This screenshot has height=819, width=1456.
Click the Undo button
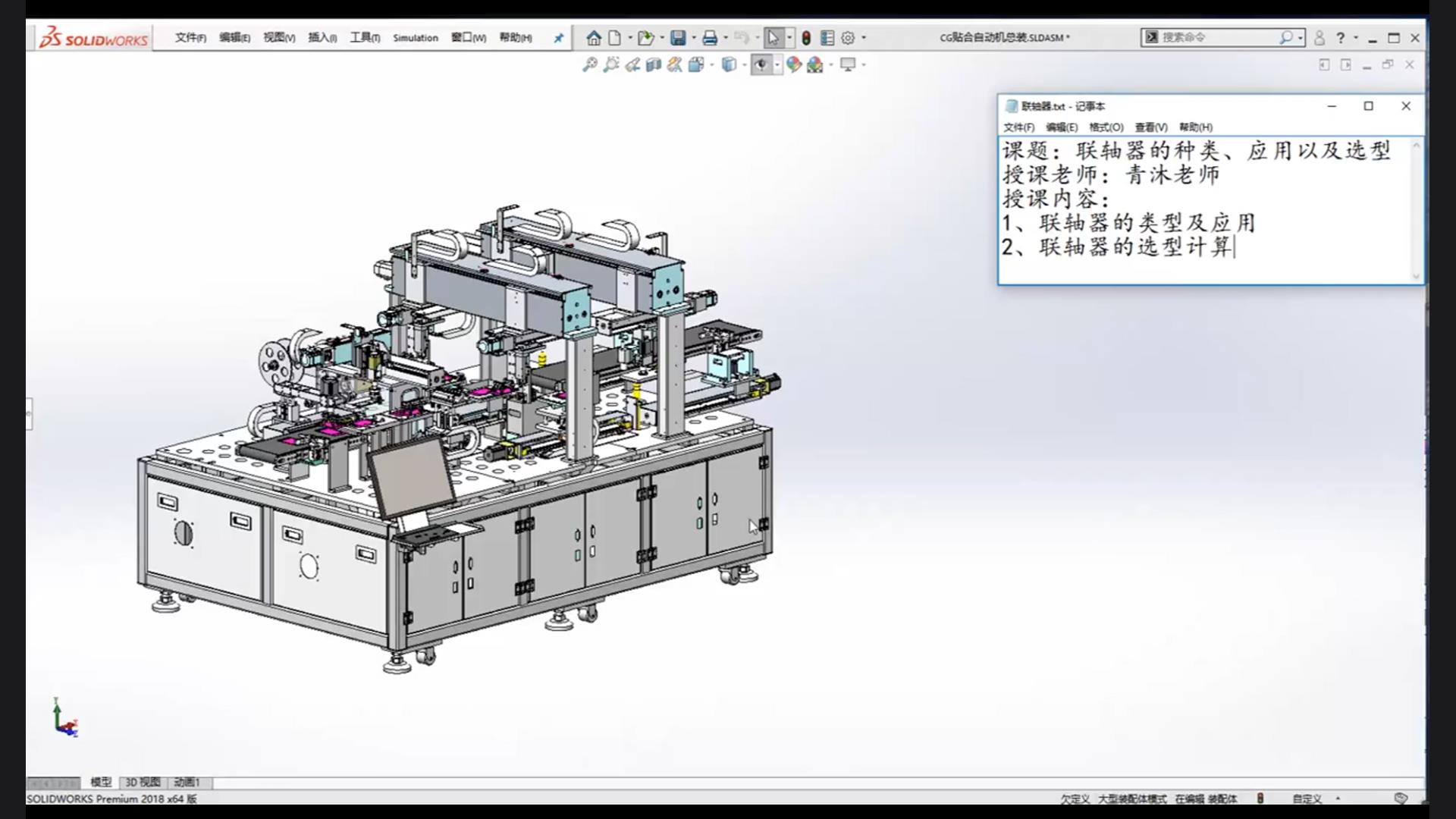click(742, 37)
